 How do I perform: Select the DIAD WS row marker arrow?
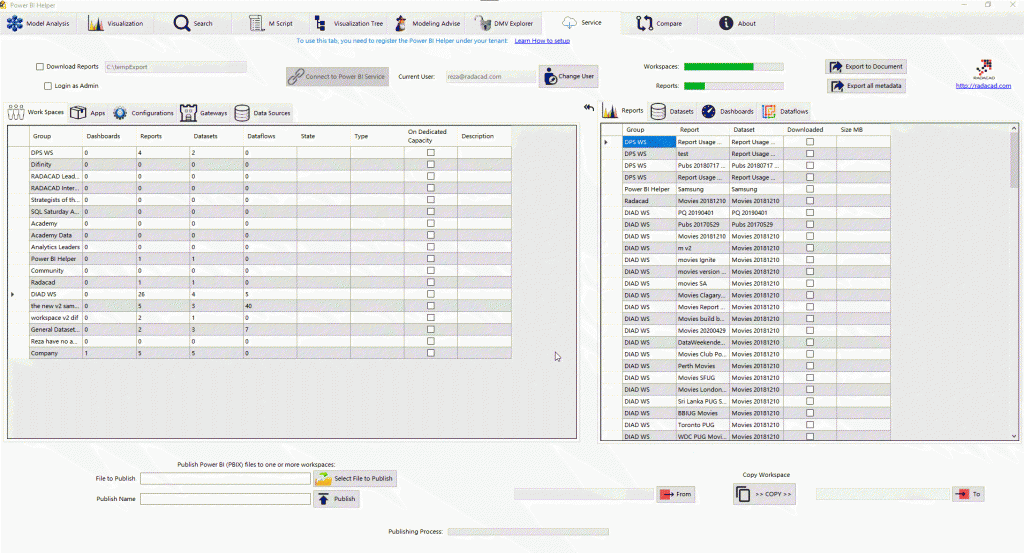(x=13, y=294)
